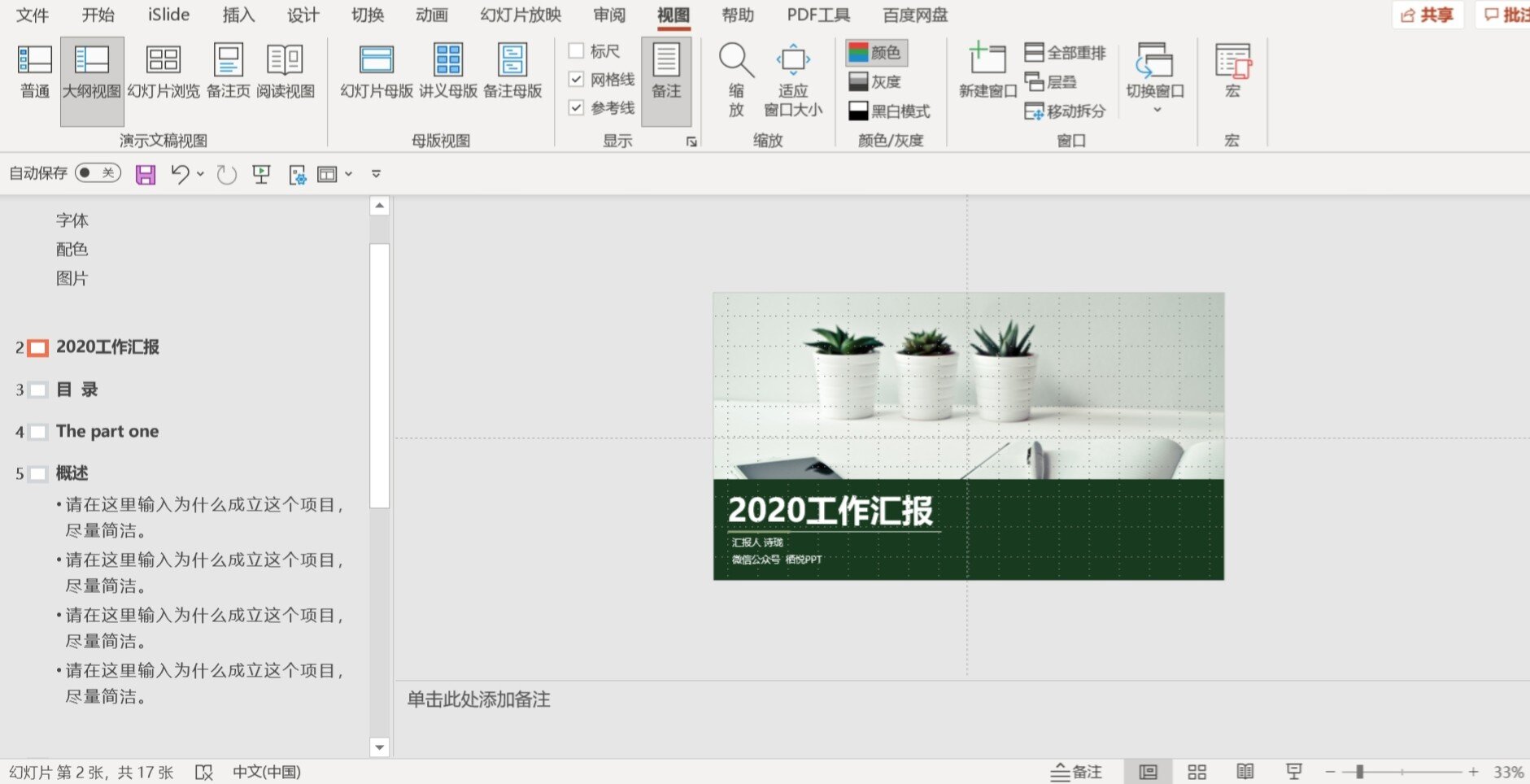Open Show group dialog launcher
The width and height of the screenshot is (1530, 784).
[x=691, y=142]
